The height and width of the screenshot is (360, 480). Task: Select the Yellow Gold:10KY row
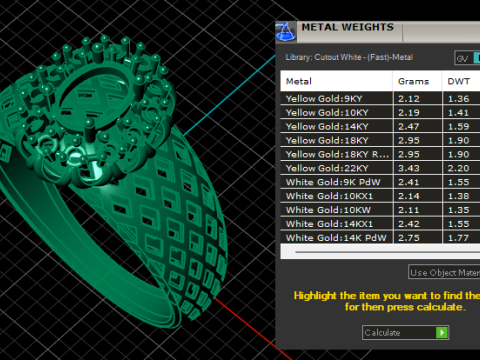tap(380, 113)
